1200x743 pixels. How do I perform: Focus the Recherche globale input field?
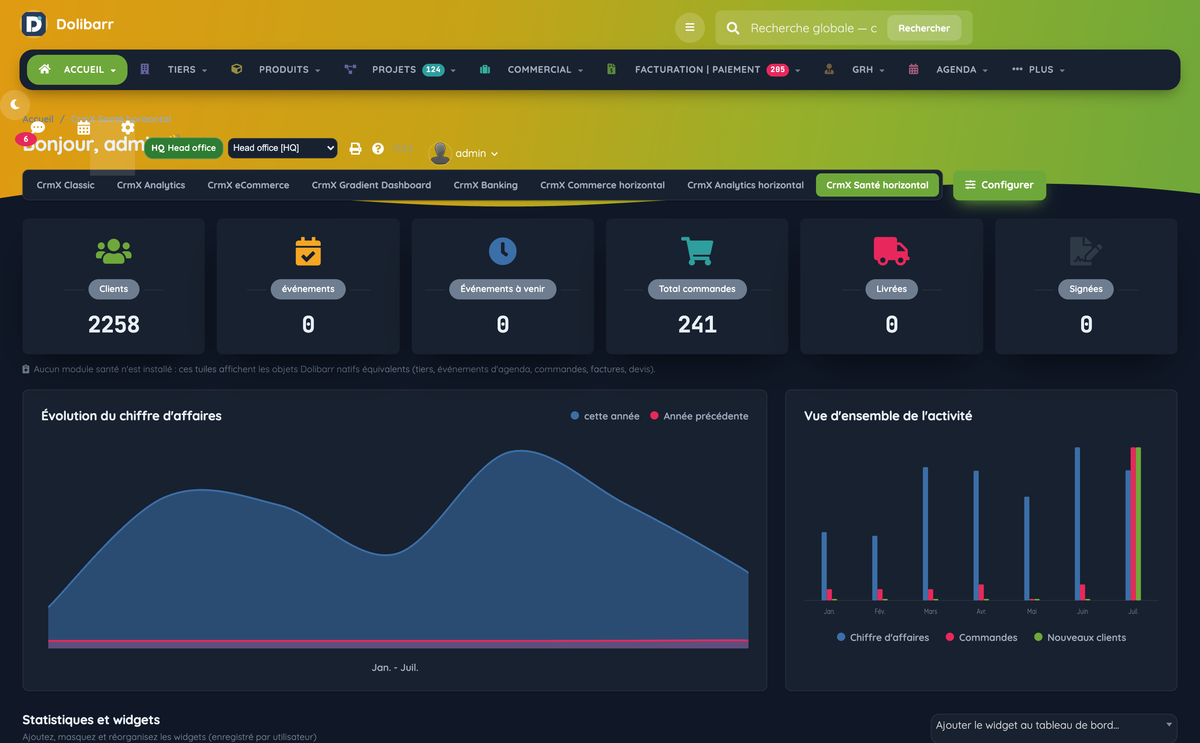click(813, 28)
